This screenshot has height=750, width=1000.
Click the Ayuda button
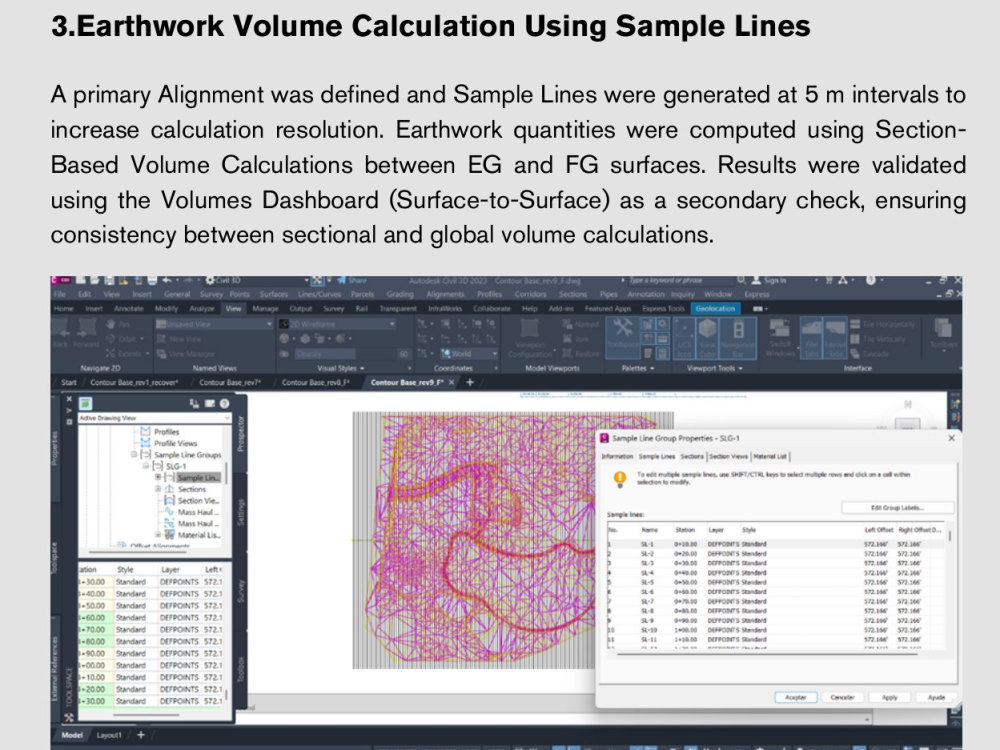click(936, 697)
